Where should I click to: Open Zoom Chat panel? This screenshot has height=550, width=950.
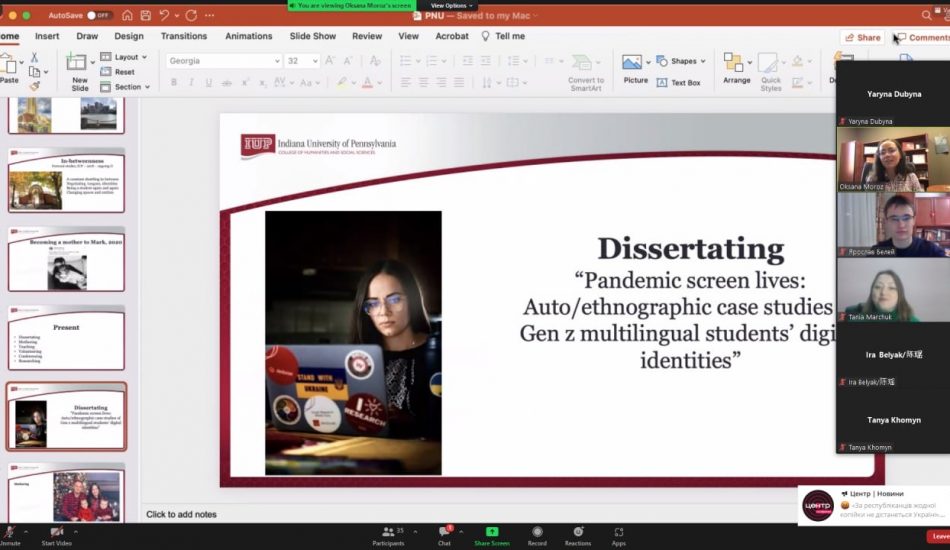point(444,534)
